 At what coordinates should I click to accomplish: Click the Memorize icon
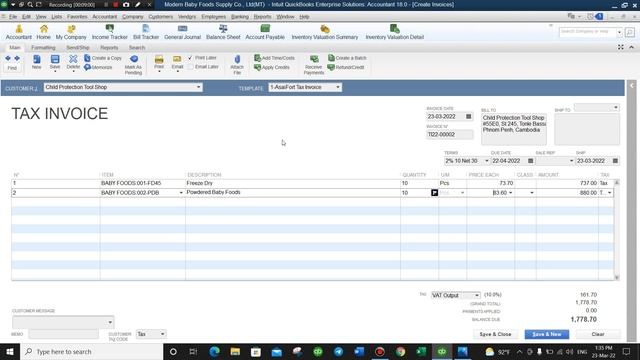click(87, 67)
